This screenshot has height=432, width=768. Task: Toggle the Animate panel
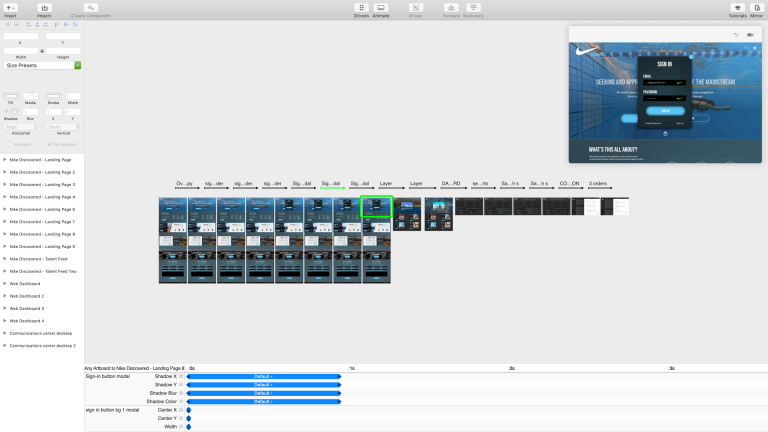click(x=381, y=8)
